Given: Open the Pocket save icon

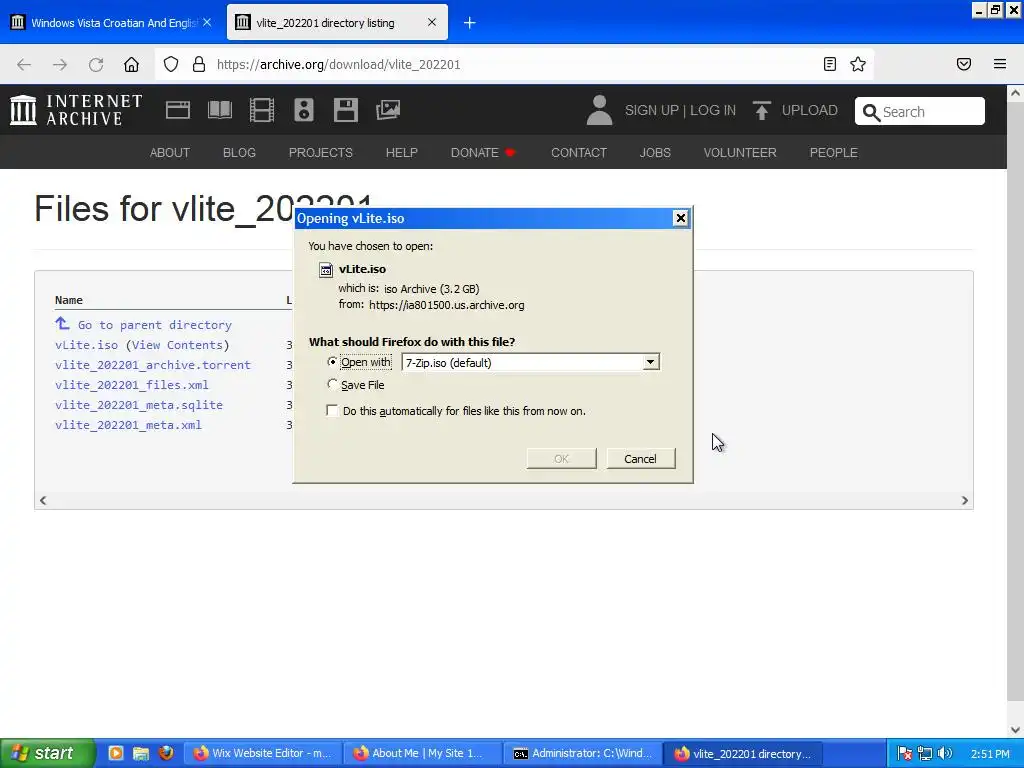Looking at the screenshot, I should click(964, 64).
